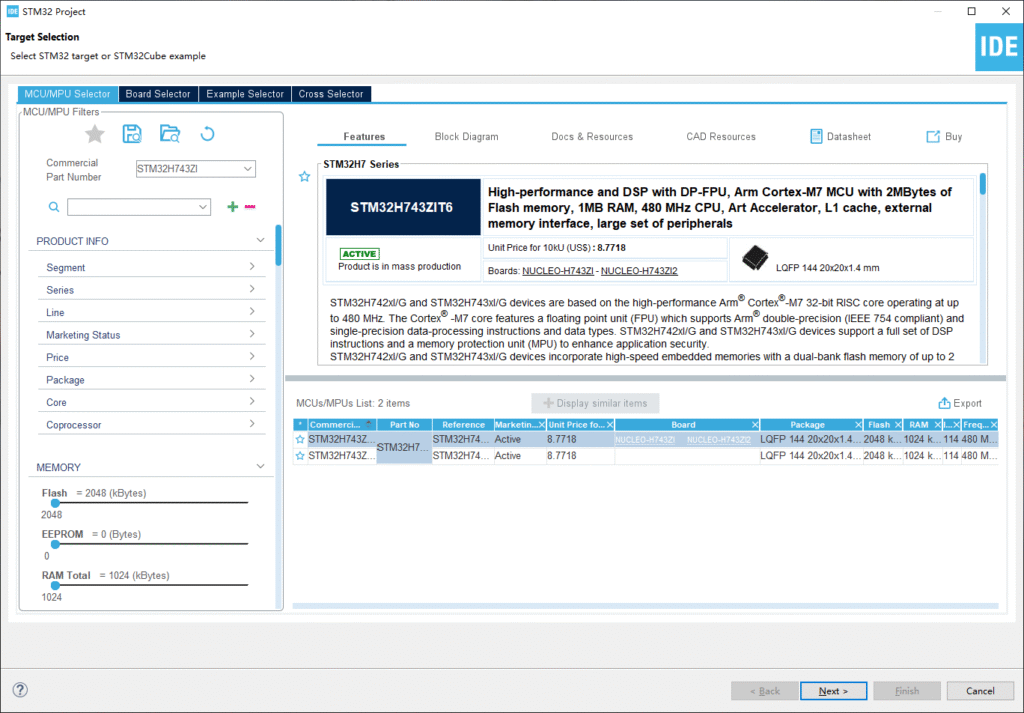Click the Next button
Image resolution: width=1024 pixels, height=713 pixels.
[x=833, y=691]
